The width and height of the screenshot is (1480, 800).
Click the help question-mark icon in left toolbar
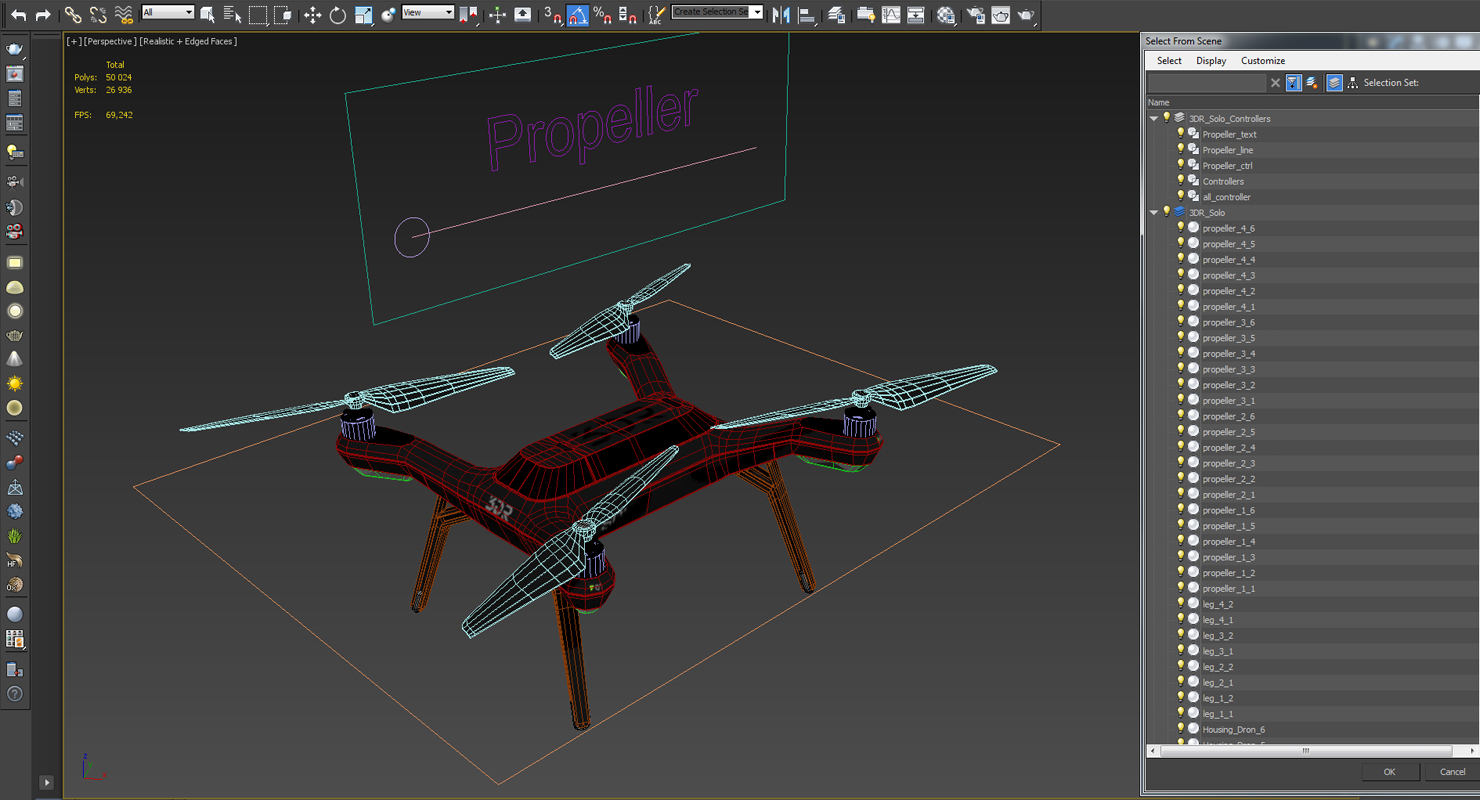[14, 693]
